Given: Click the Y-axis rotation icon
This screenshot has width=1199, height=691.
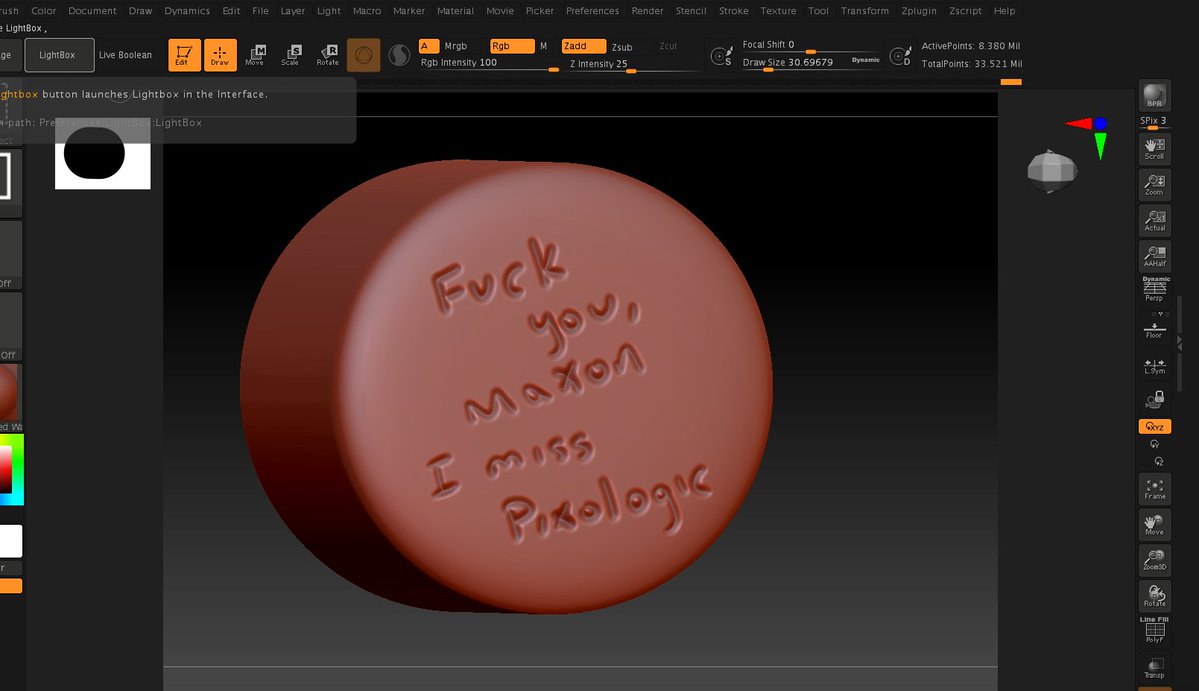Looking at the screenshot, I should (x=1155, y=444).
